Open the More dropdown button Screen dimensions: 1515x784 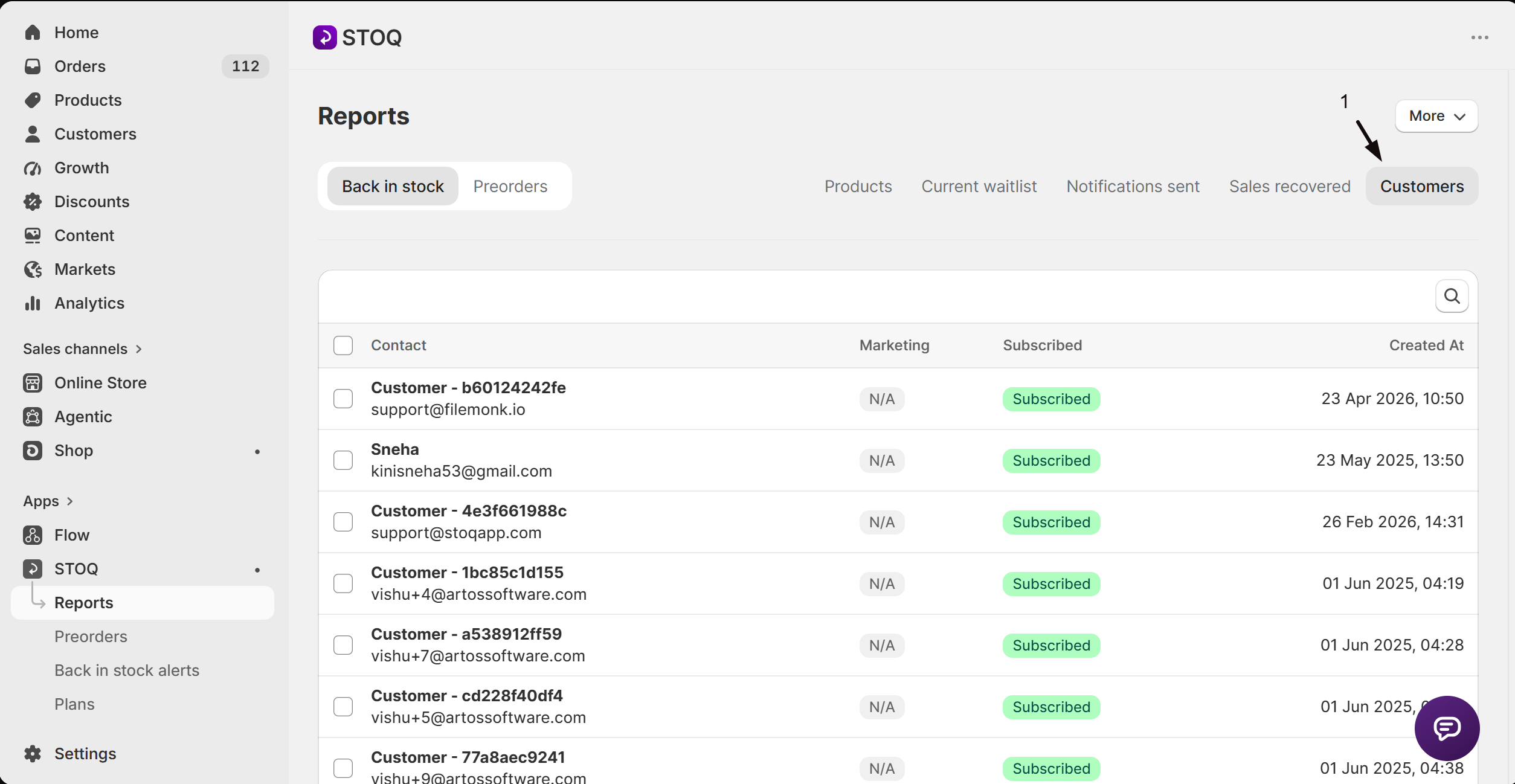click(1436, 115)
